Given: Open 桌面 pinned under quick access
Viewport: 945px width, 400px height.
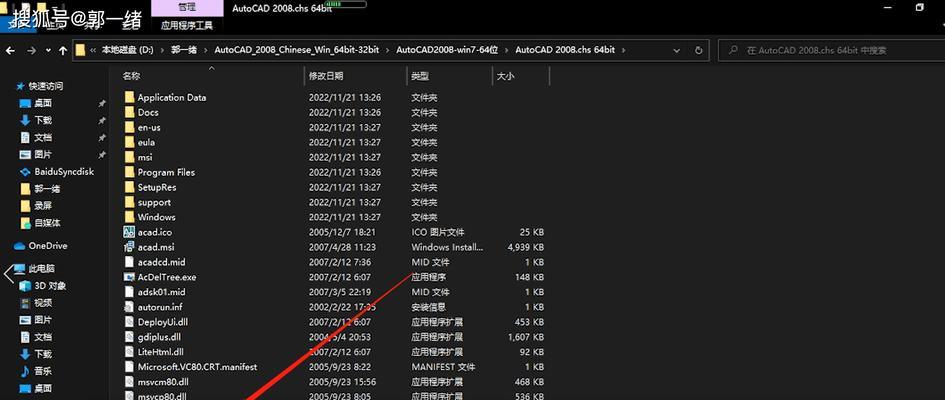Looking at the screenshot, I should click(x=43, y=103).
